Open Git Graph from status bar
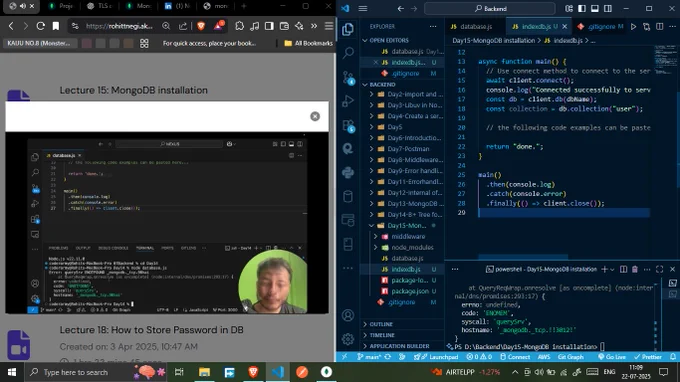The width and height of the screenshot is (680, 382). click(x=570, y=357)
